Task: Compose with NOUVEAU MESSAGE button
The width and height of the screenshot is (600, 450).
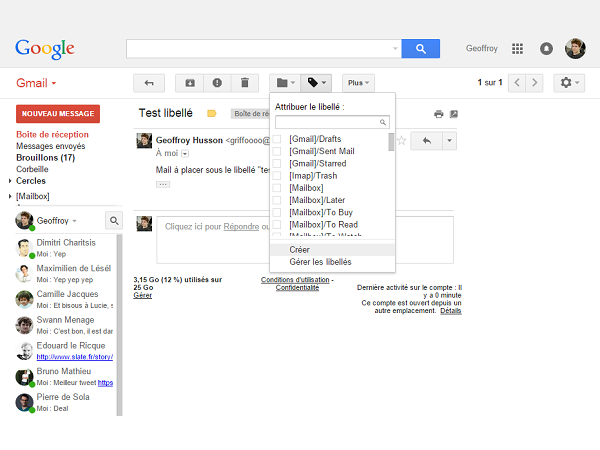Action: pos(58,114)
